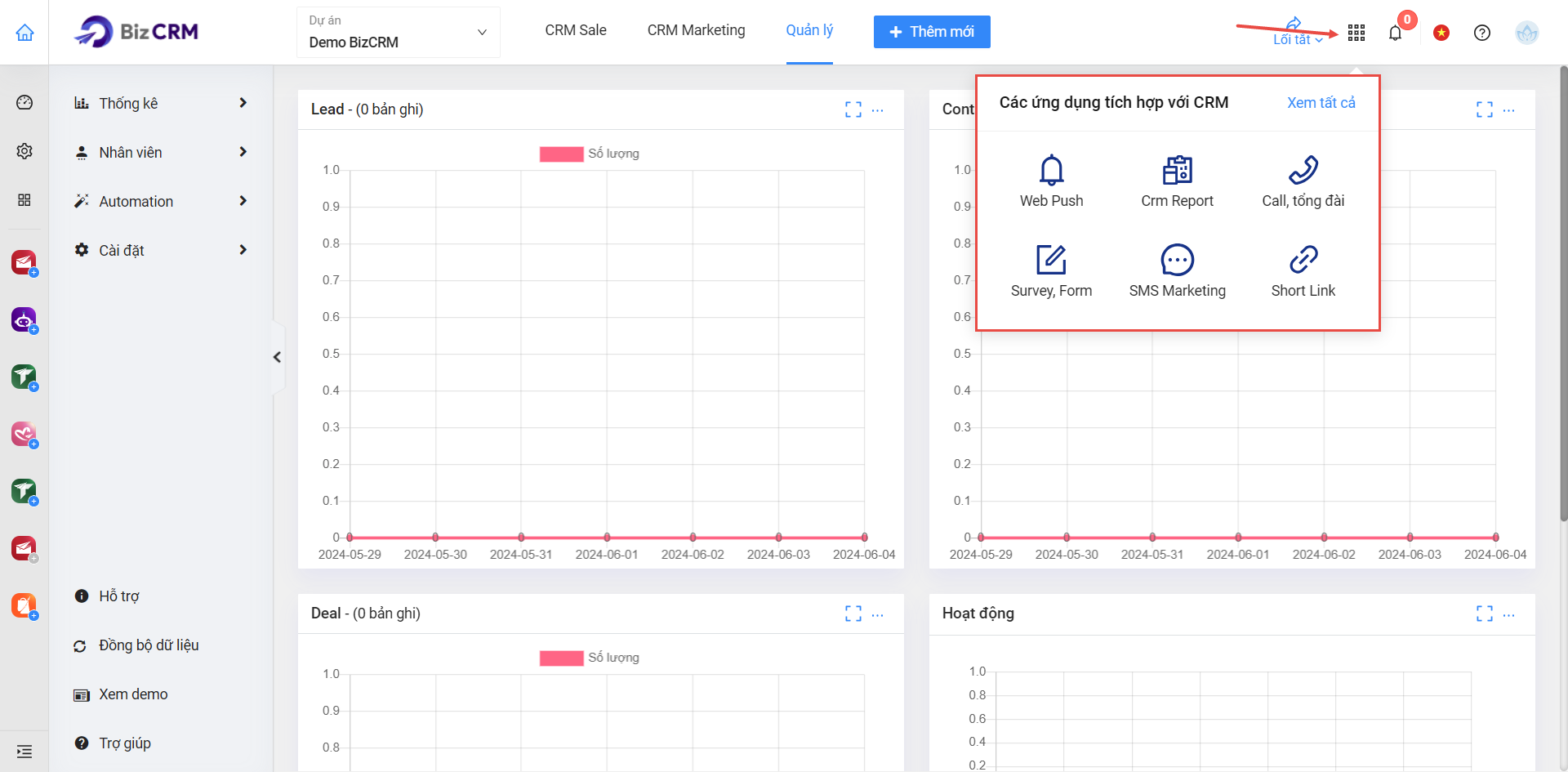This screenshot has width=1568, height=772.
Task: Open the orange shopping bag app icon
Action: [24, 606]
